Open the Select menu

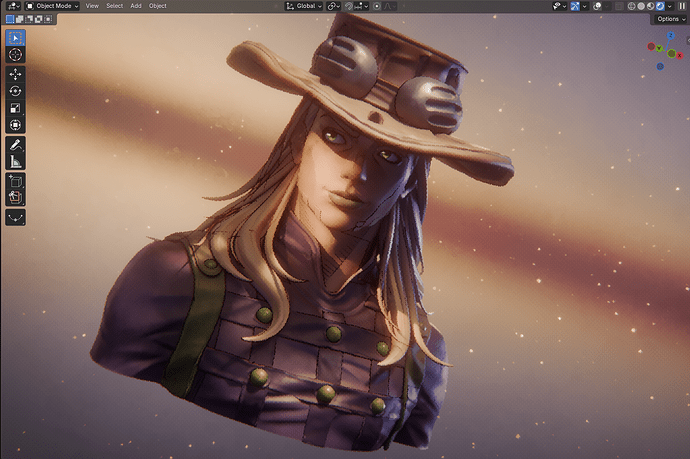114,6
